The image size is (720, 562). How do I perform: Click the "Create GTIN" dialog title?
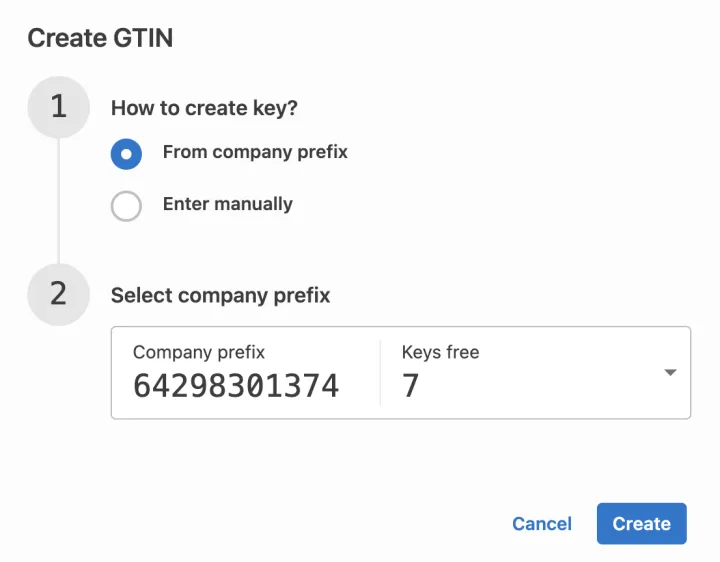click(x=100, y=39)
